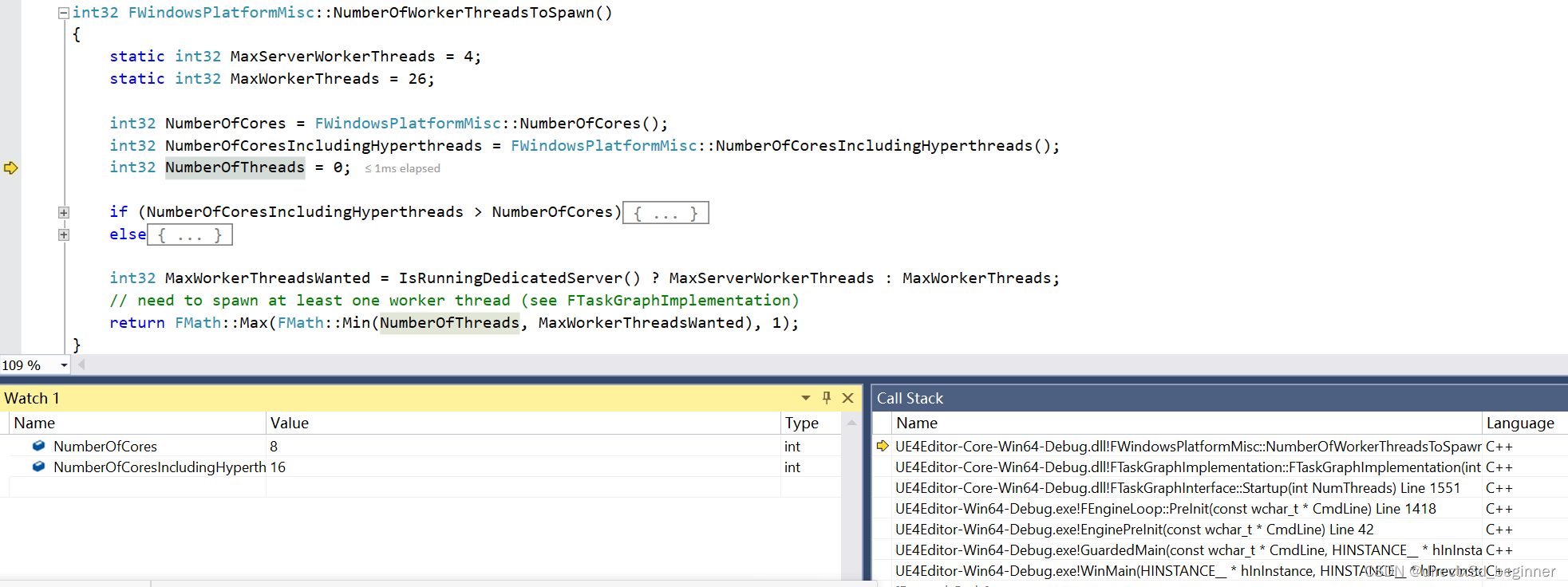Select the FTaskGraphInterface::Startup call stack frame
The image size is (1568, 587).
[1221, 487]
